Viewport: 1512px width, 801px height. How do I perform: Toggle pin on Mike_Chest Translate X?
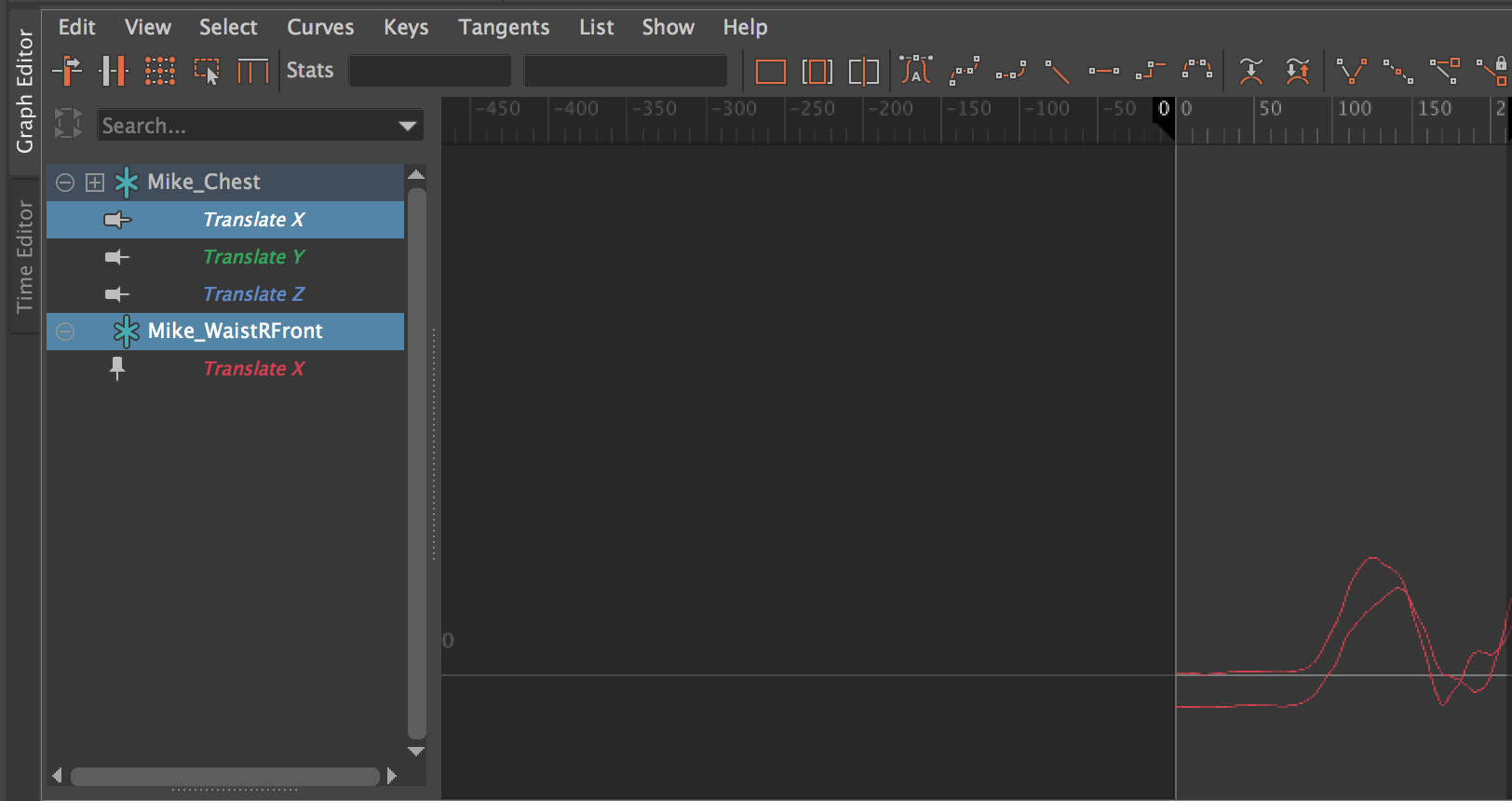click(x=117, y=220)
